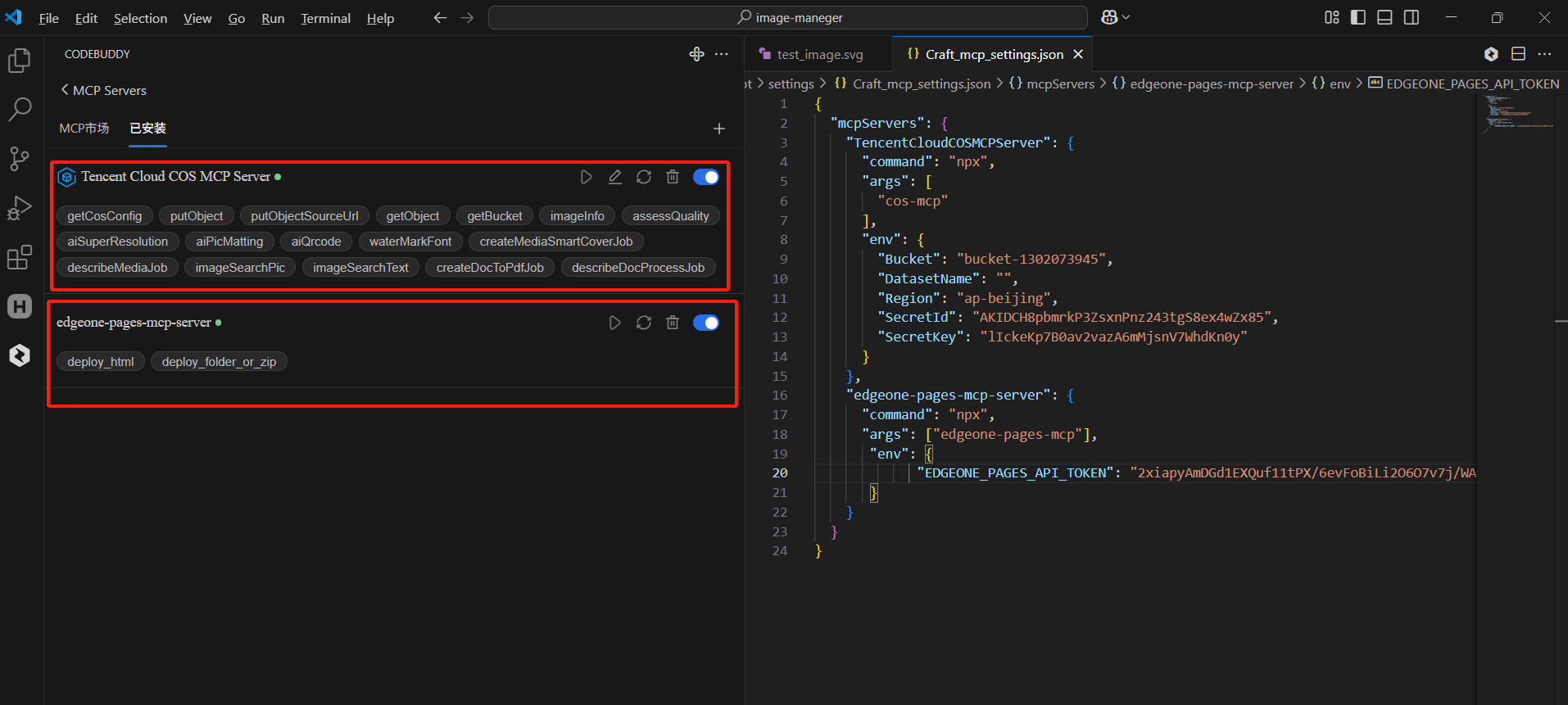This screenshot has width=1568, height=705.
Task: Run the edgeone-pages-mcp-server
Action: [615, 323]
